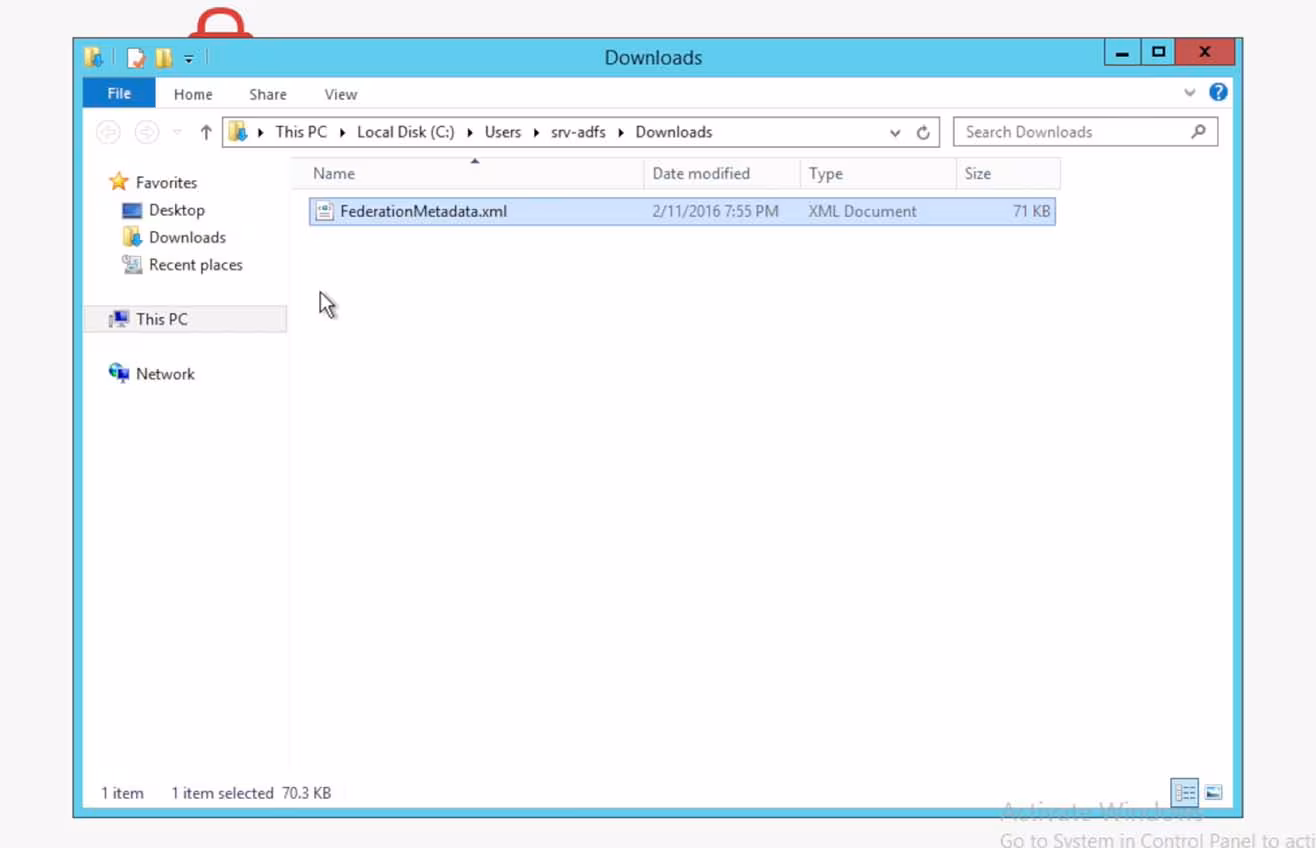1316x848 pixels.
Task: Expand the breadcrumb arrow after srv-adfs
Action: click(x=620, y=131)
